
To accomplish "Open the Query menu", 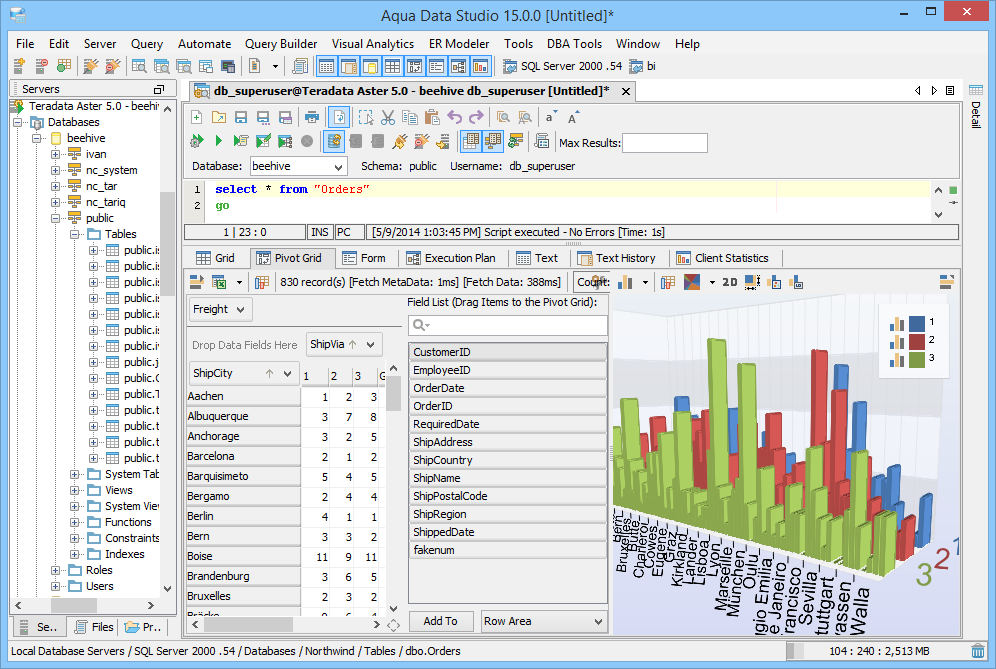I will (x=147, y=44).
